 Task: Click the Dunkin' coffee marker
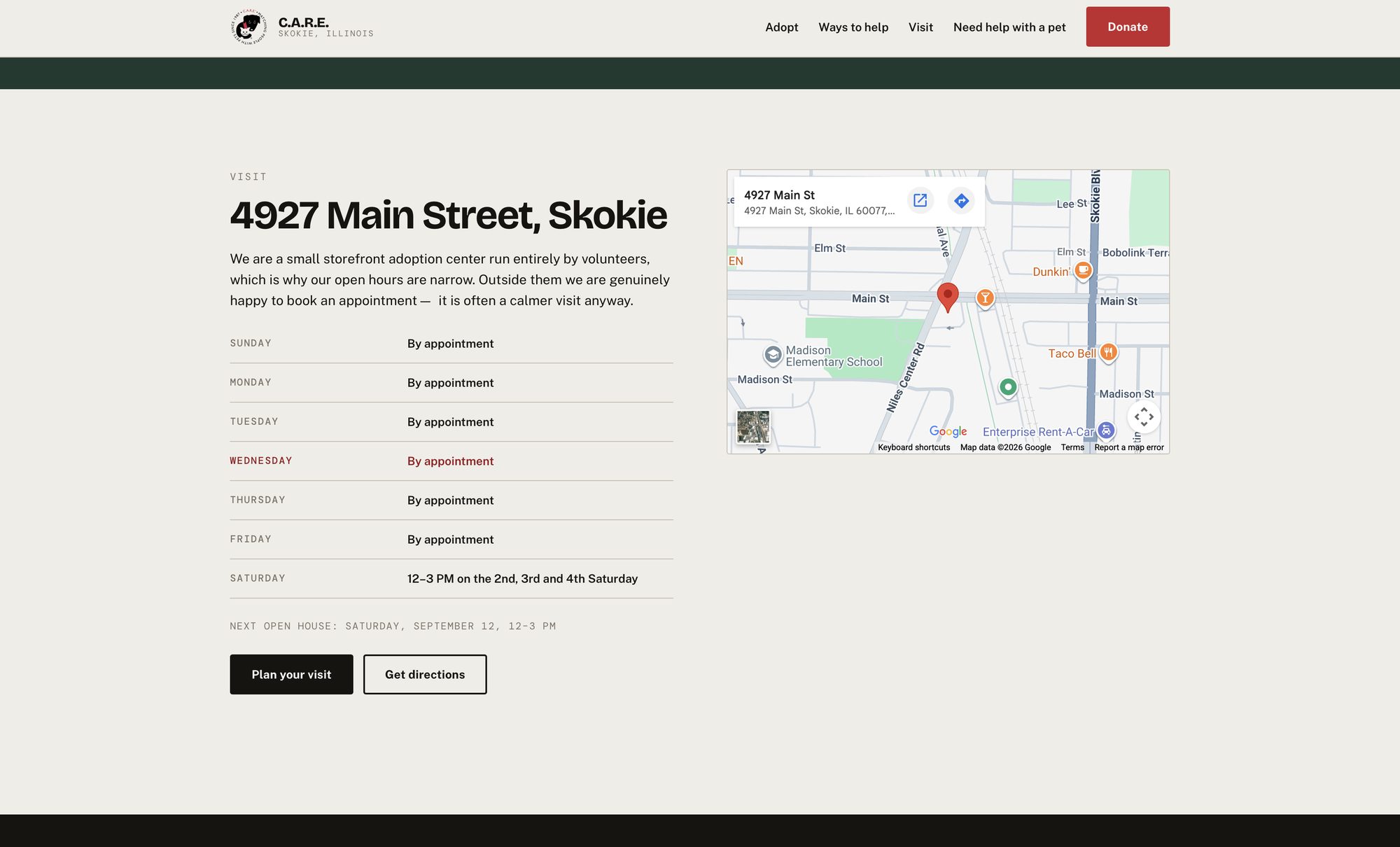click(1083, 270)
